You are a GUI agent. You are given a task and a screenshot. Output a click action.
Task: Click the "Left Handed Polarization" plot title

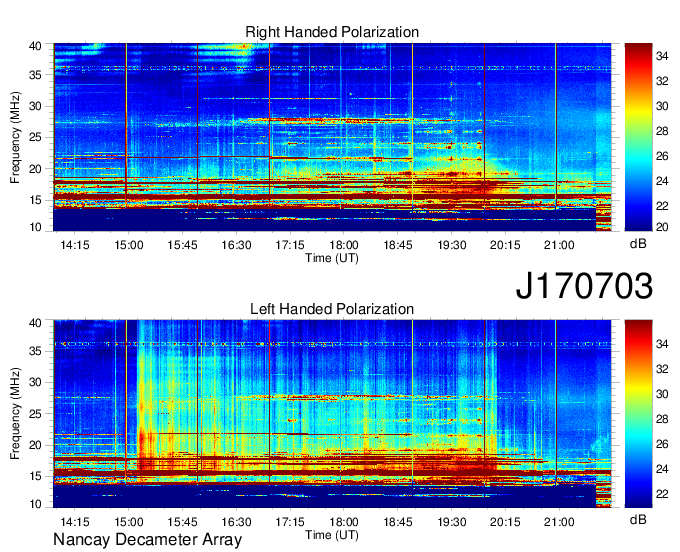coord(332,309)
